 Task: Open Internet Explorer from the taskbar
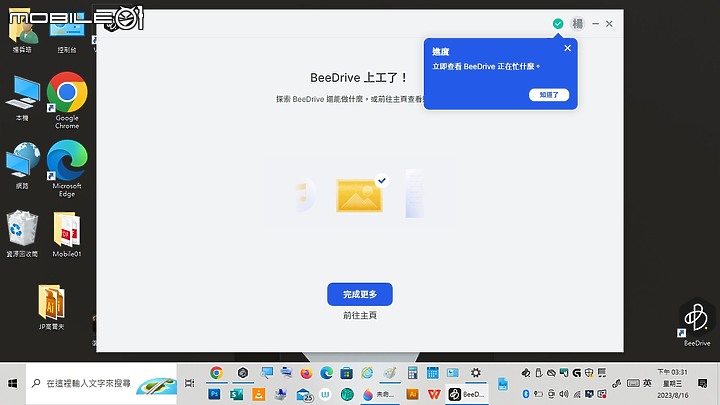[x=367, y=373]
